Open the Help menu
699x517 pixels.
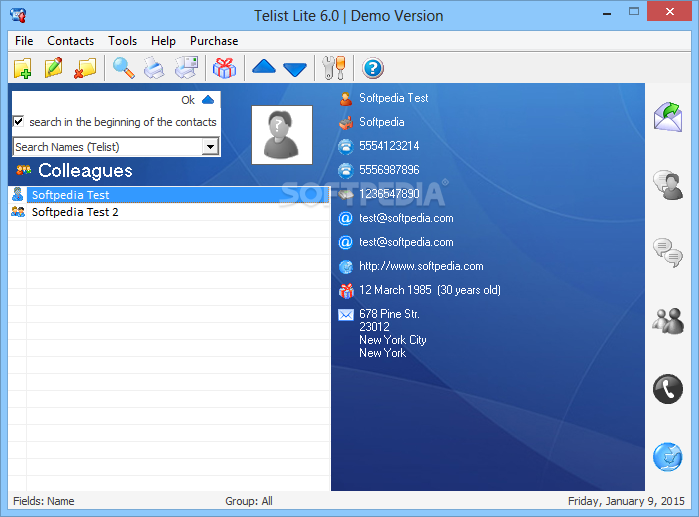163,41
